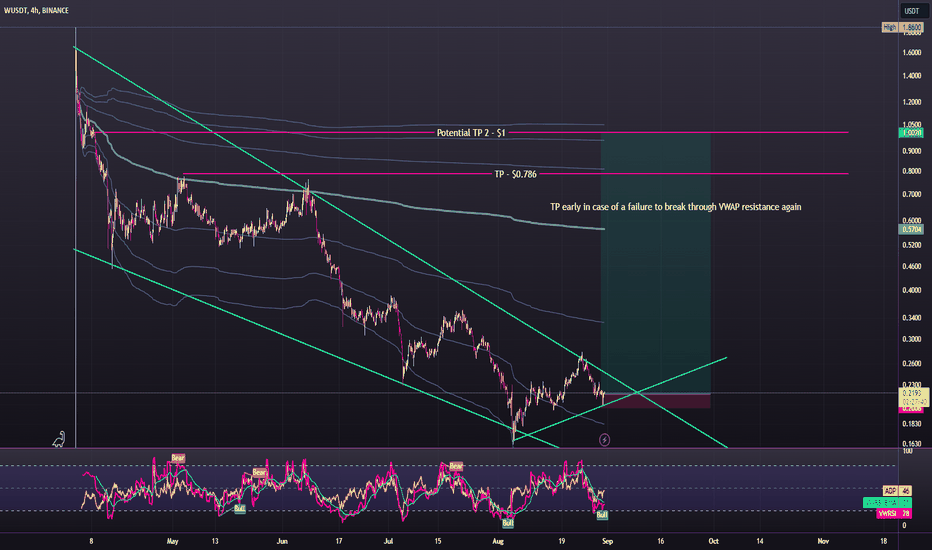Click the Bull signal label near Aug
Viewport: 932px width, 550px height.
508,523
